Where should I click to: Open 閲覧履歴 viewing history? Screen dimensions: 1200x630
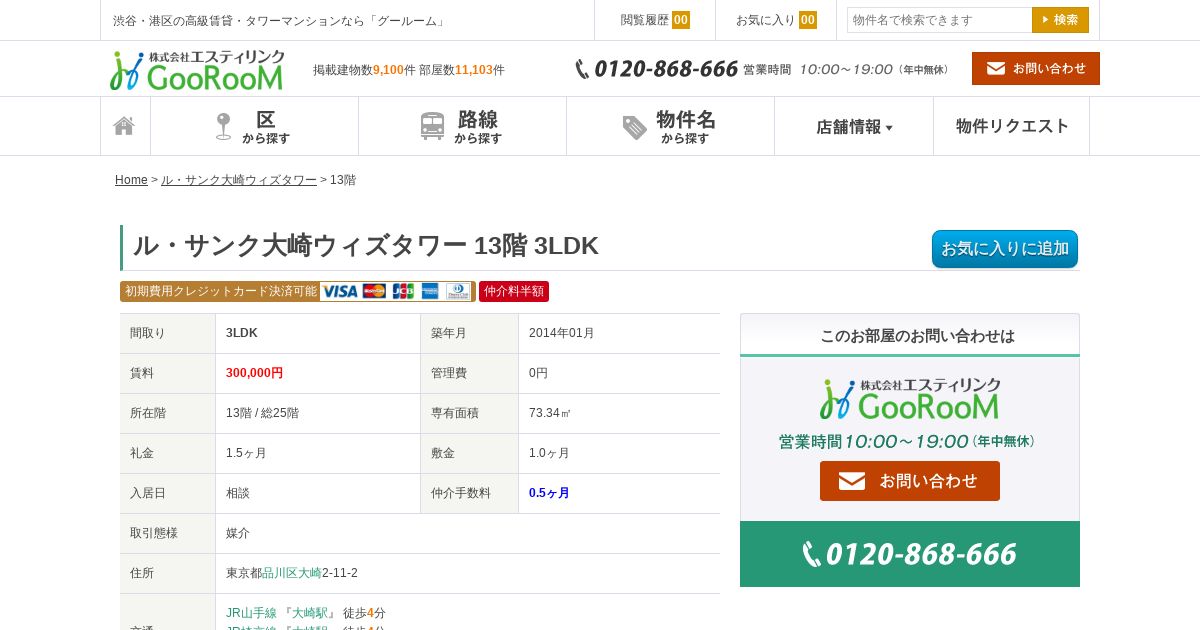[655, 20]
